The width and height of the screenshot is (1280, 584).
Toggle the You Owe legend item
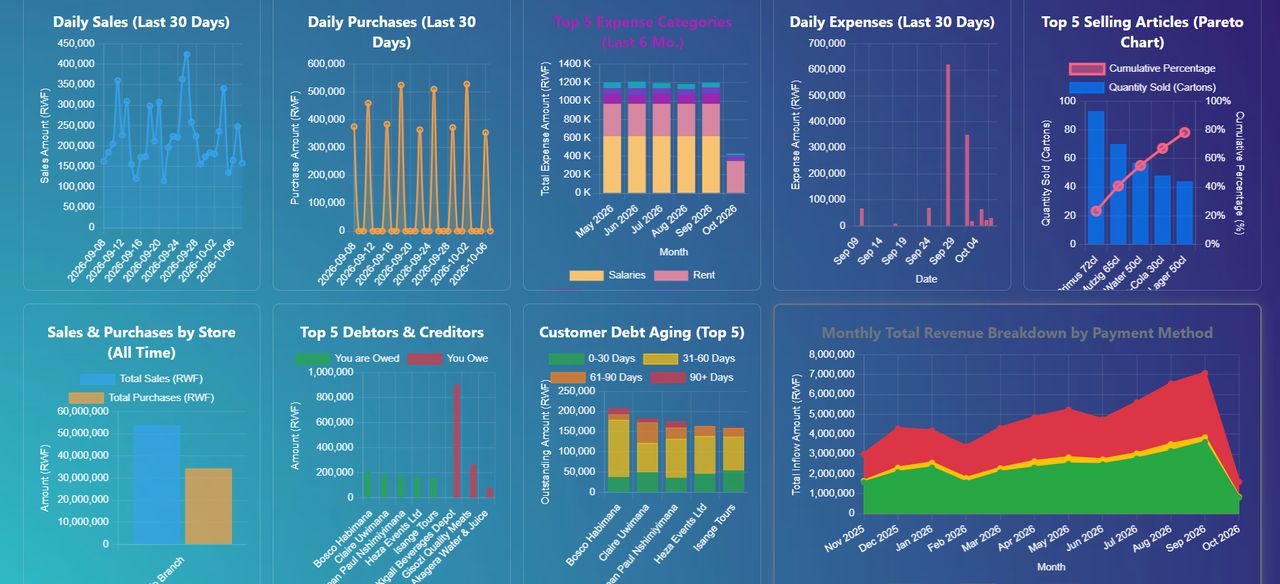[448, 358]
